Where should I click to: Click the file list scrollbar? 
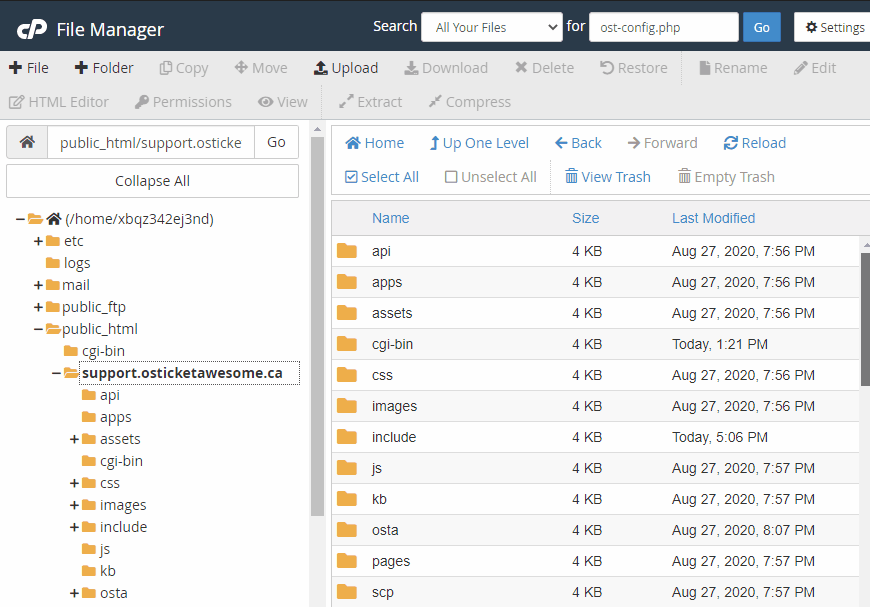(865, 319)
